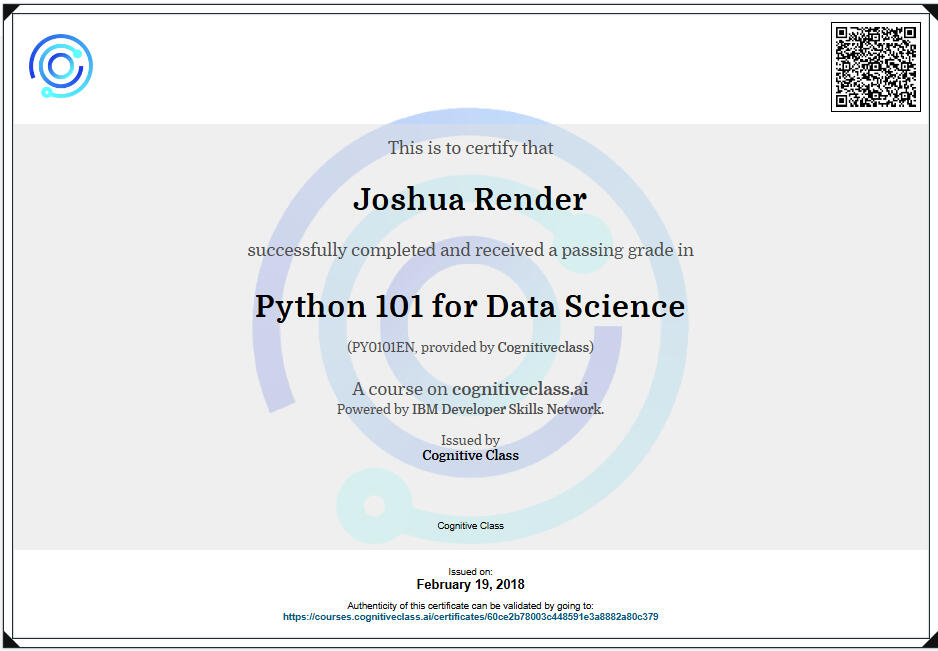Click the Cognitive Class logo at top left
The image size is (938, 651).
tap(60, 66)
